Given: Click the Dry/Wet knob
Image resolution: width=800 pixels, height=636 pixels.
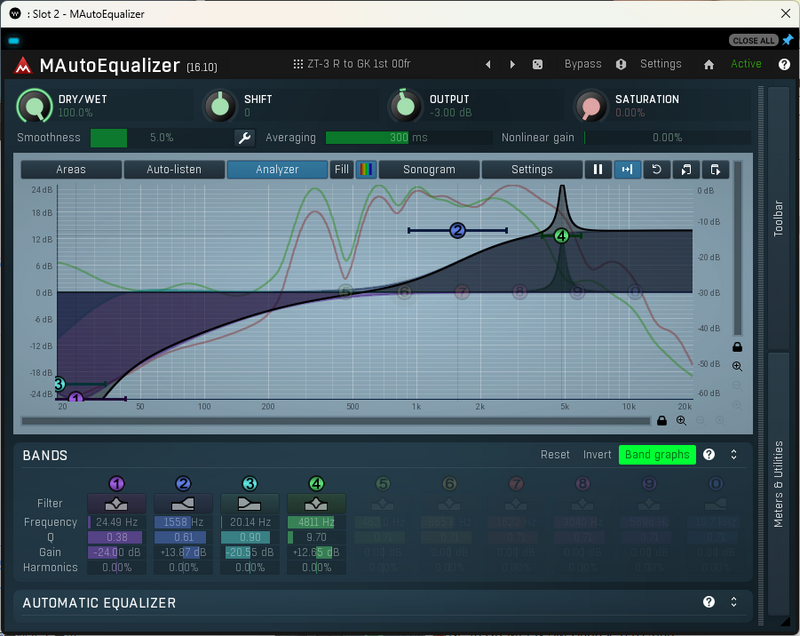Looking at the screenshot, I should tap(35, 106).
